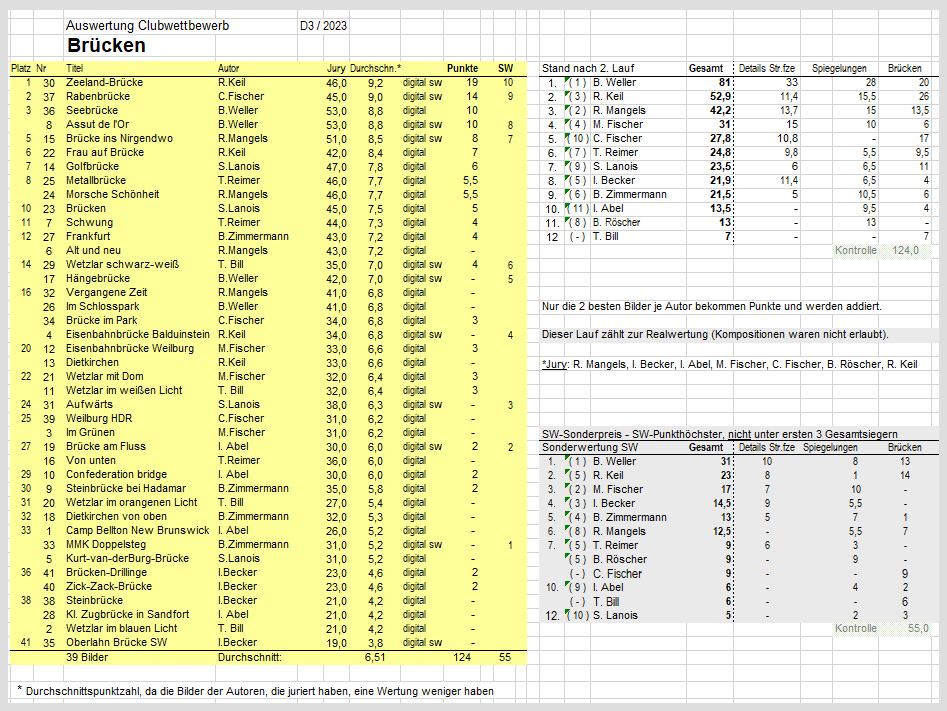Select the 'Assut de l'Or' cell
The height and width of the screenshot is (711, 947).
coord(97,124)
